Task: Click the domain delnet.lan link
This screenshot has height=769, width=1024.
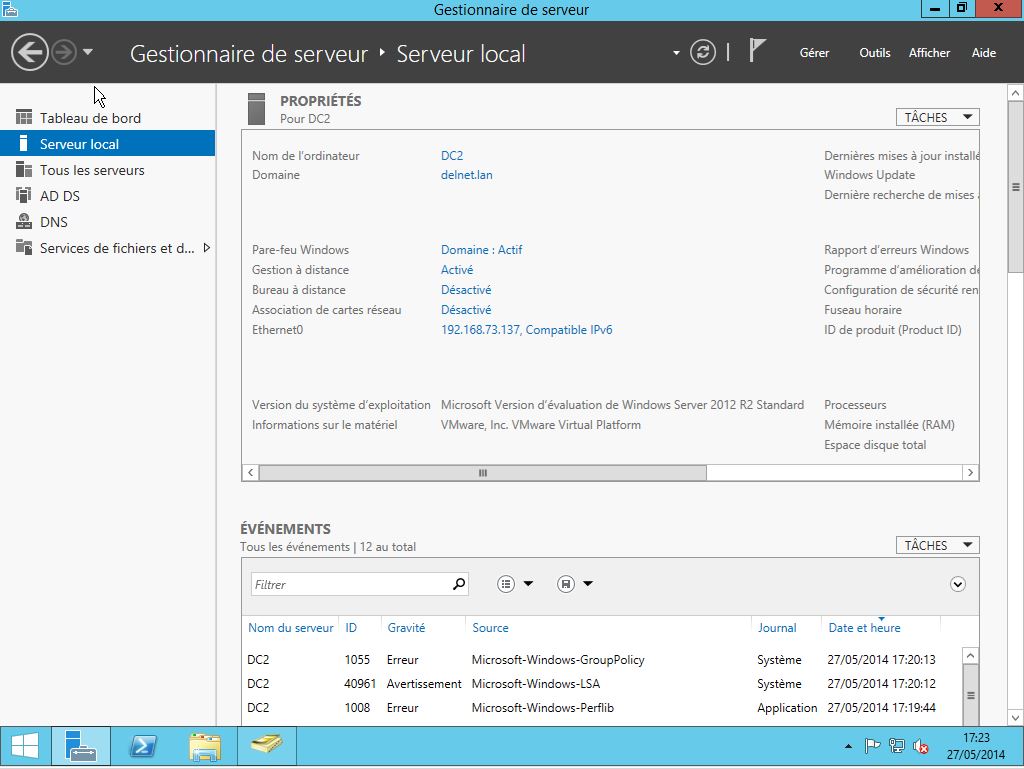Action: point(466,175)
